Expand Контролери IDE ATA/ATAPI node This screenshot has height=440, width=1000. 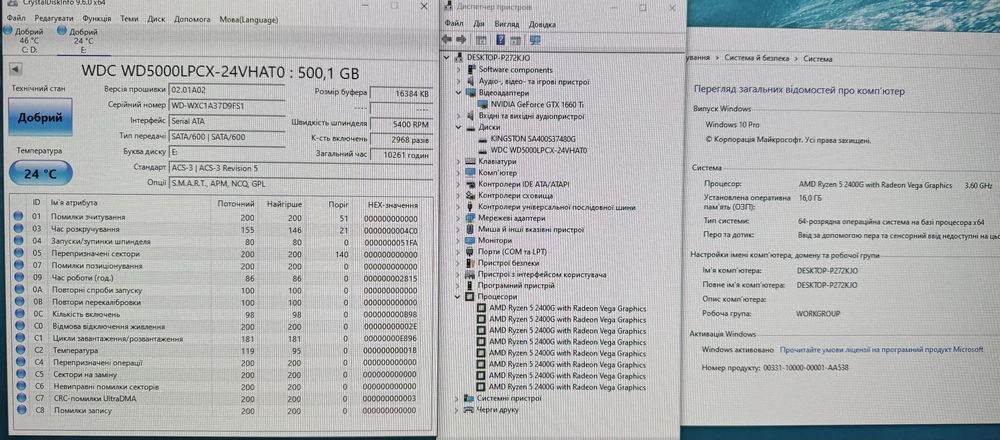(459, 184)
